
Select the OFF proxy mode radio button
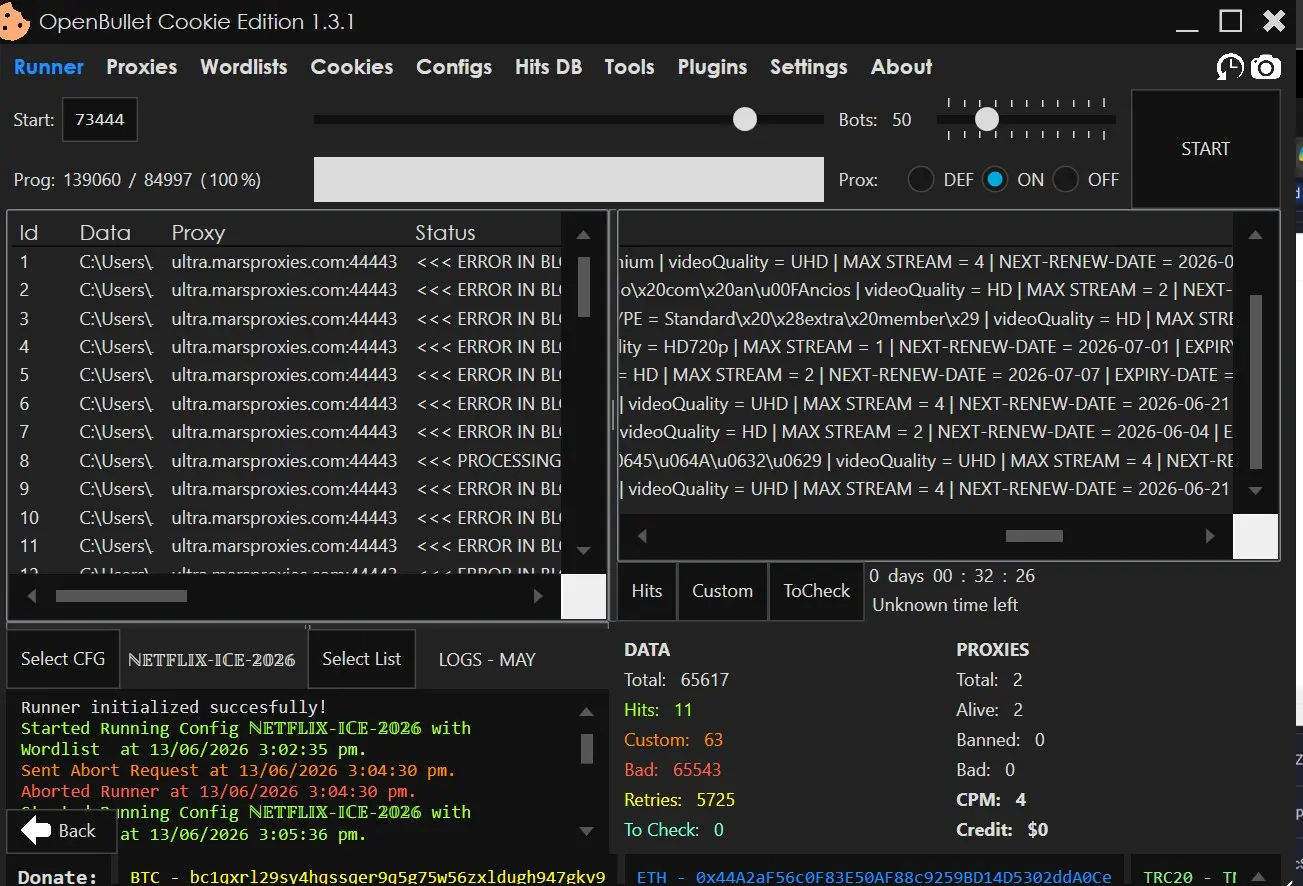pyautogui.click(x=1066, y=180)
